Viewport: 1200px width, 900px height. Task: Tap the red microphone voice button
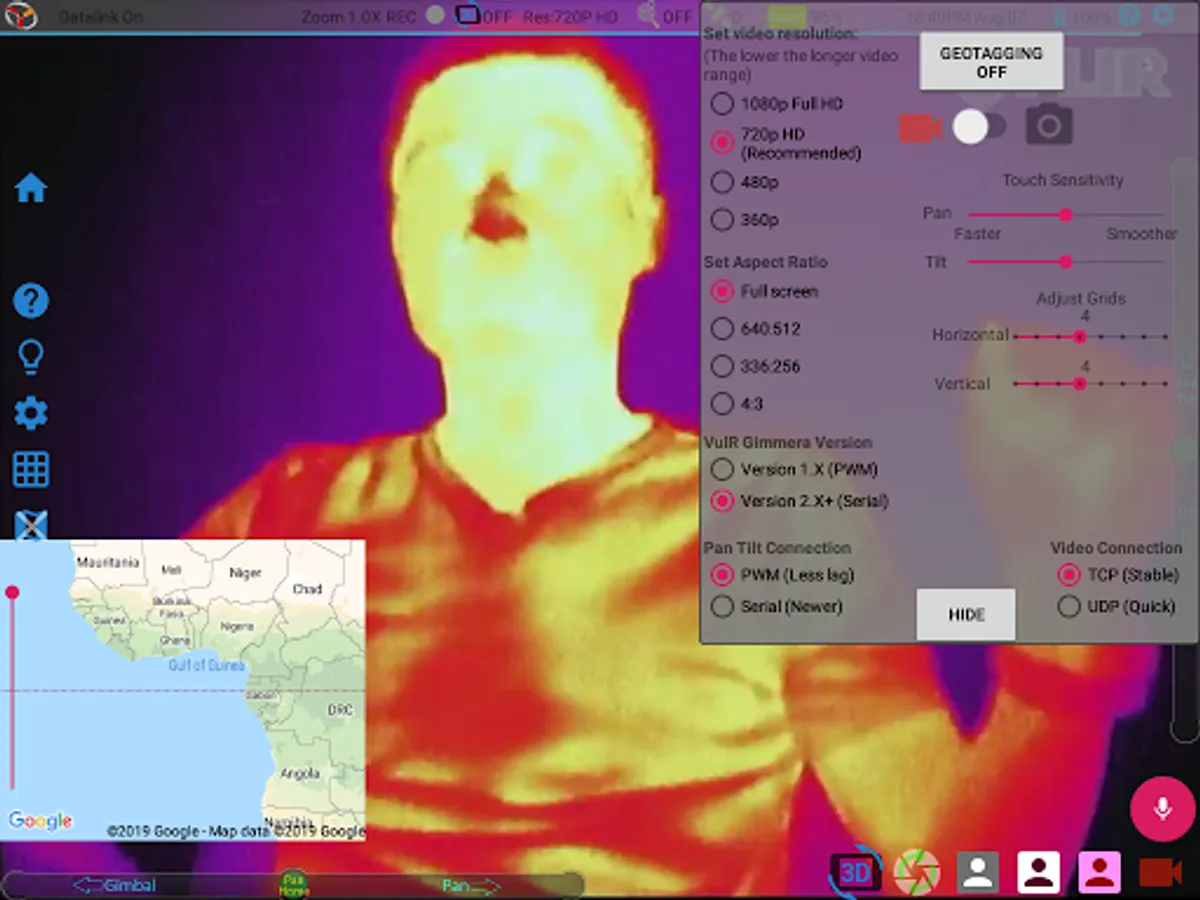[x=1163, y=807]
